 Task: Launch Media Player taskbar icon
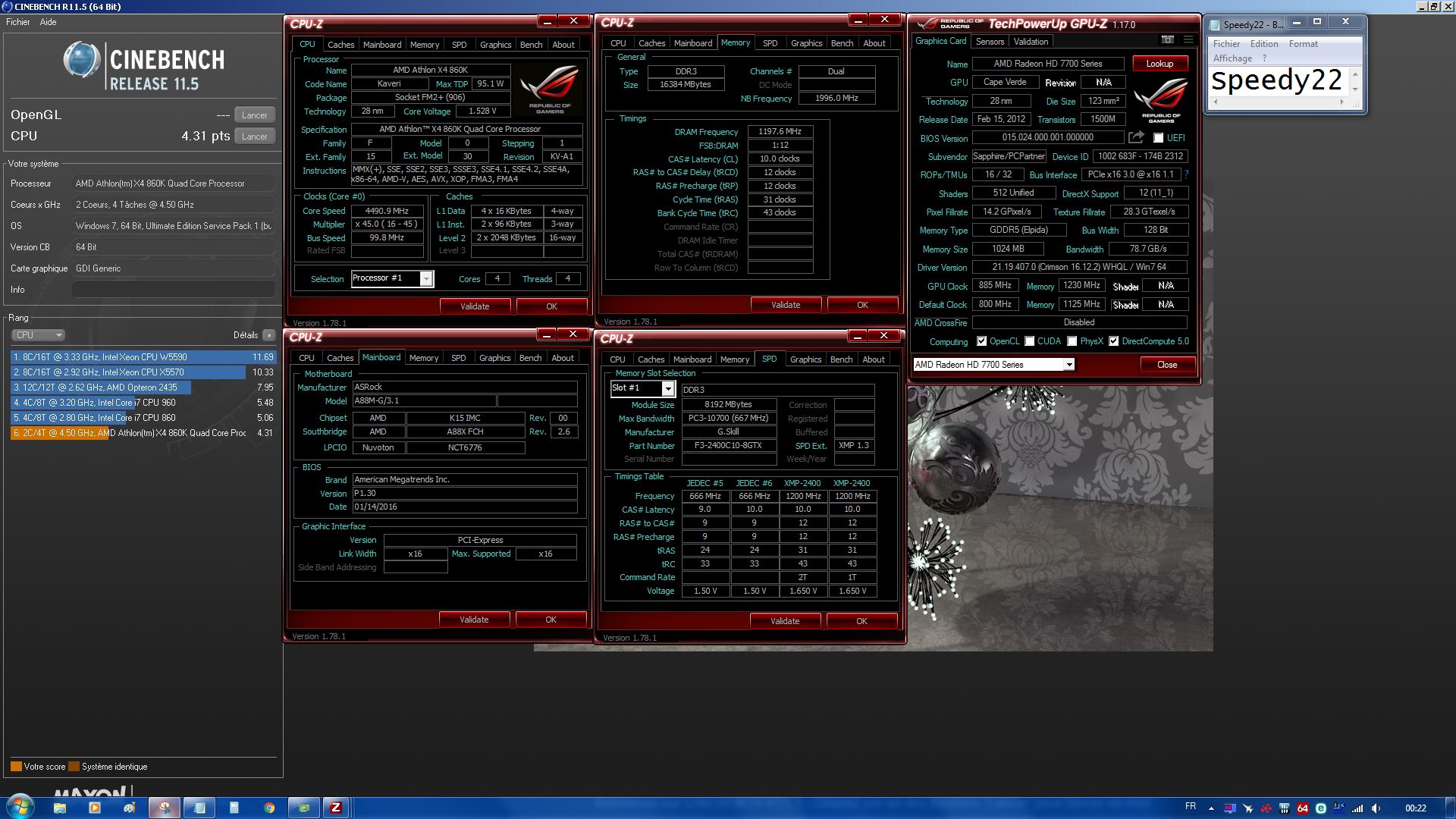coord(94,808)
